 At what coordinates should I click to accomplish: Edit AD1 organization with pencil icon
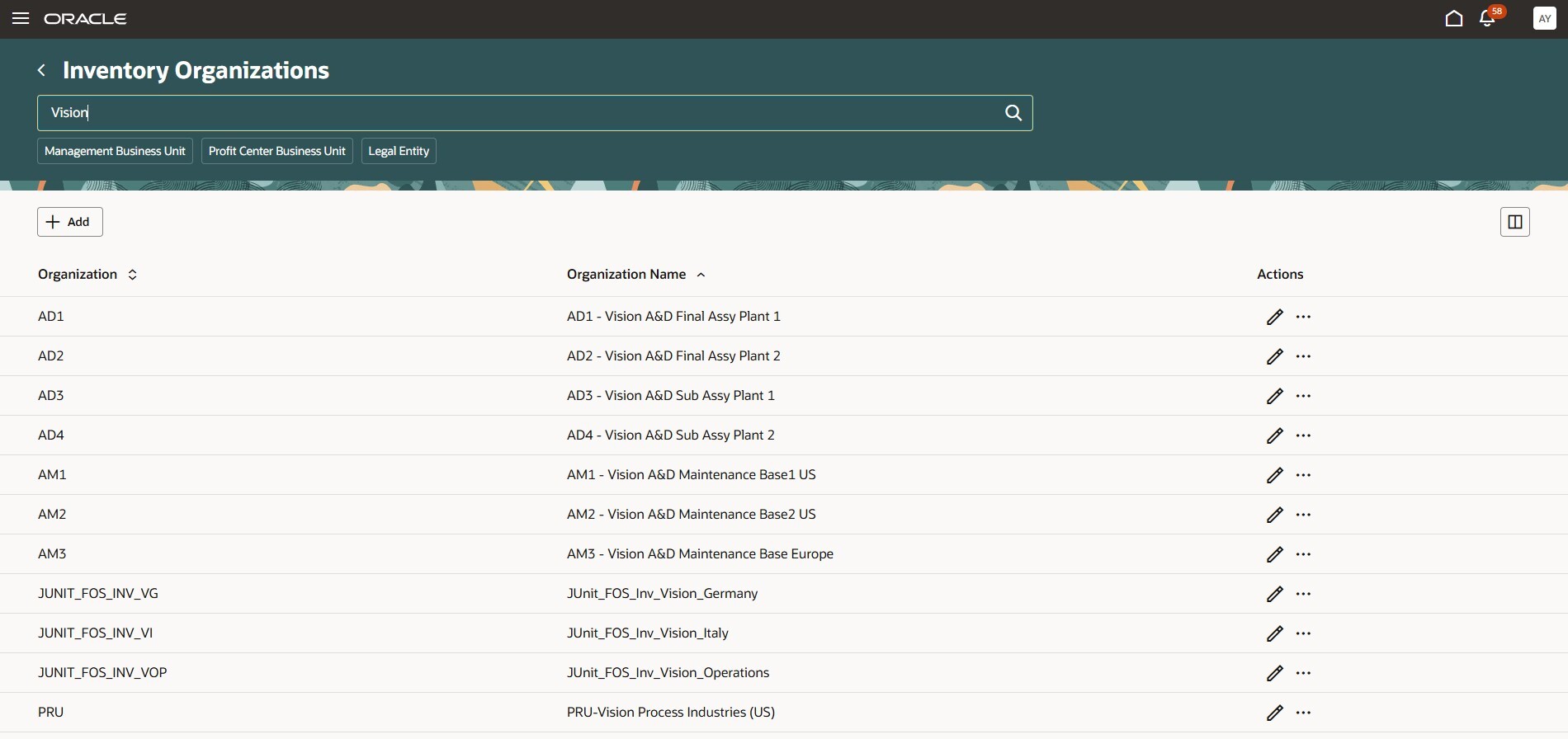(1275, 317)
